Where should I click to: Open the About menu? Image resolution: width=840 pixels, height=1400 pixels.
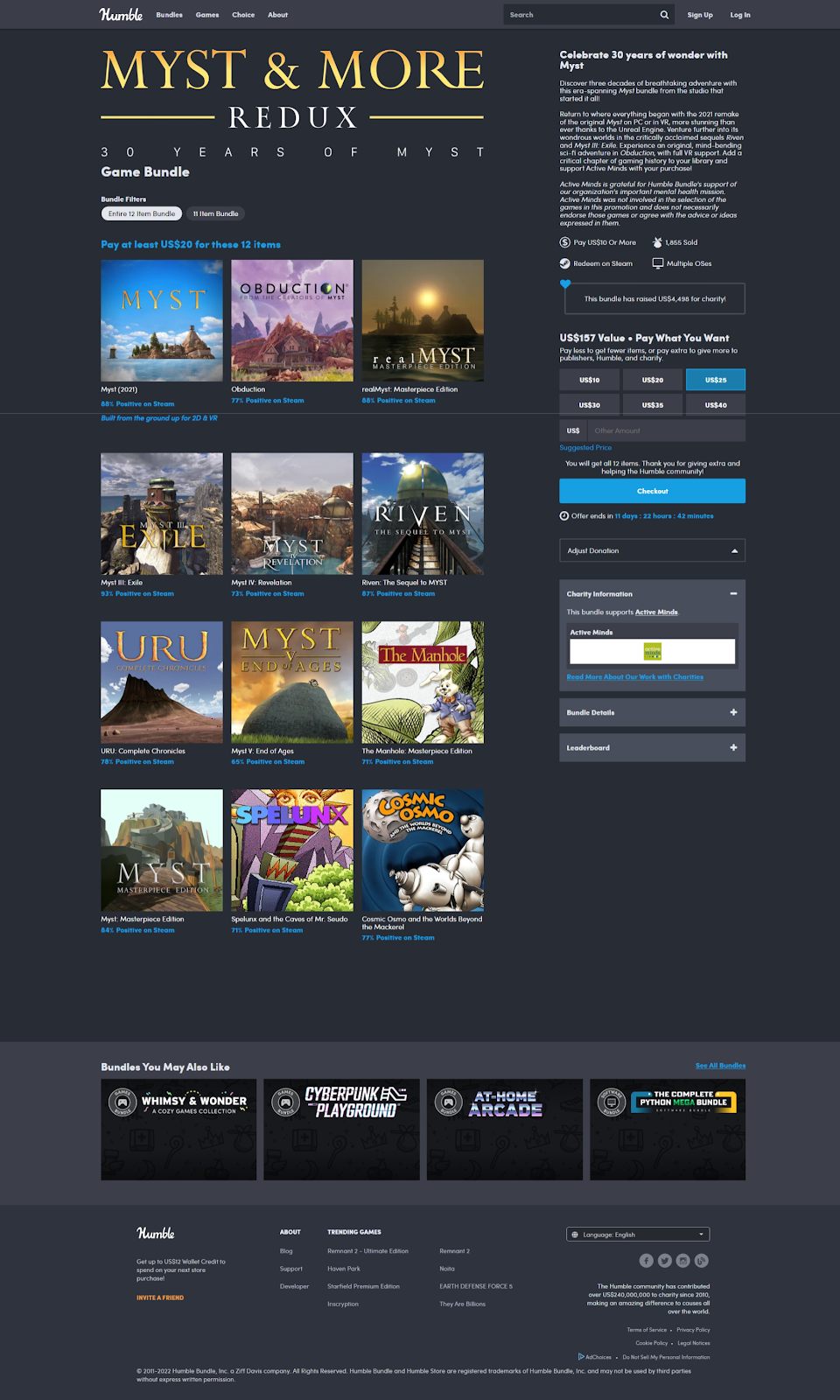[x=277, y=15]
